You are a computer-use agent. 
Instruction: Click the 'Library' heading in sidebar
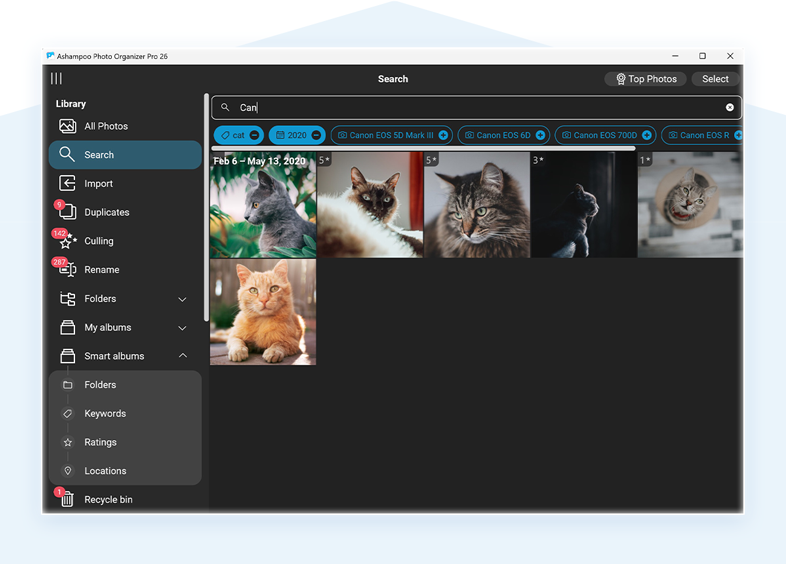click(x=71, y=104)
